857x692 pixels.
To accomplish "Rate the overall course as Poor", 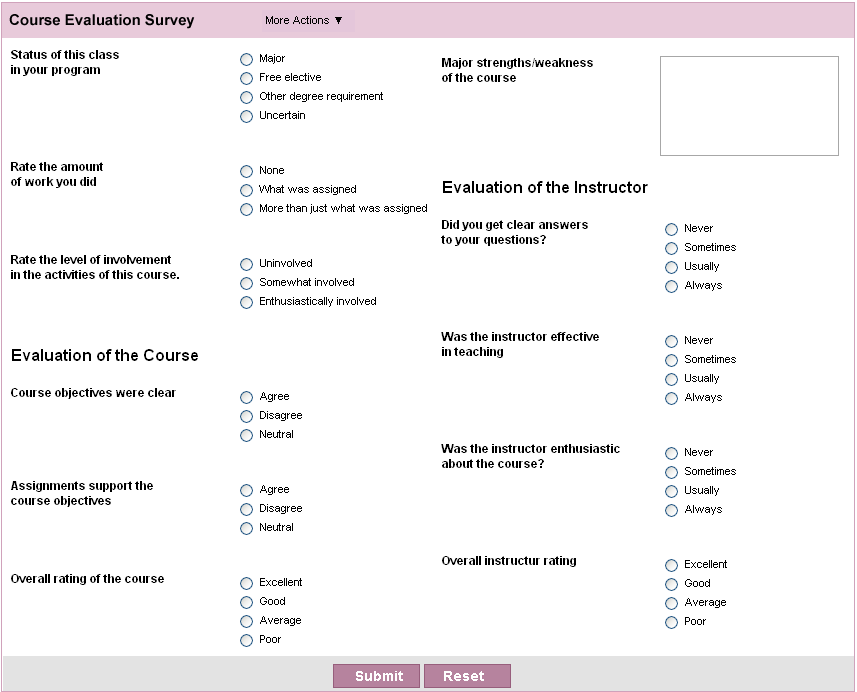I will click(x=247, y=641).
